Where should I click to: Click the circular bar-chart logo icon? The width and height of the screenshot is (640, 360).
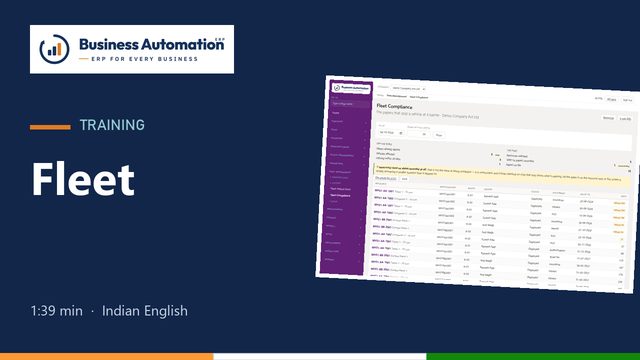pyautogui.click(x=54, y=49)
